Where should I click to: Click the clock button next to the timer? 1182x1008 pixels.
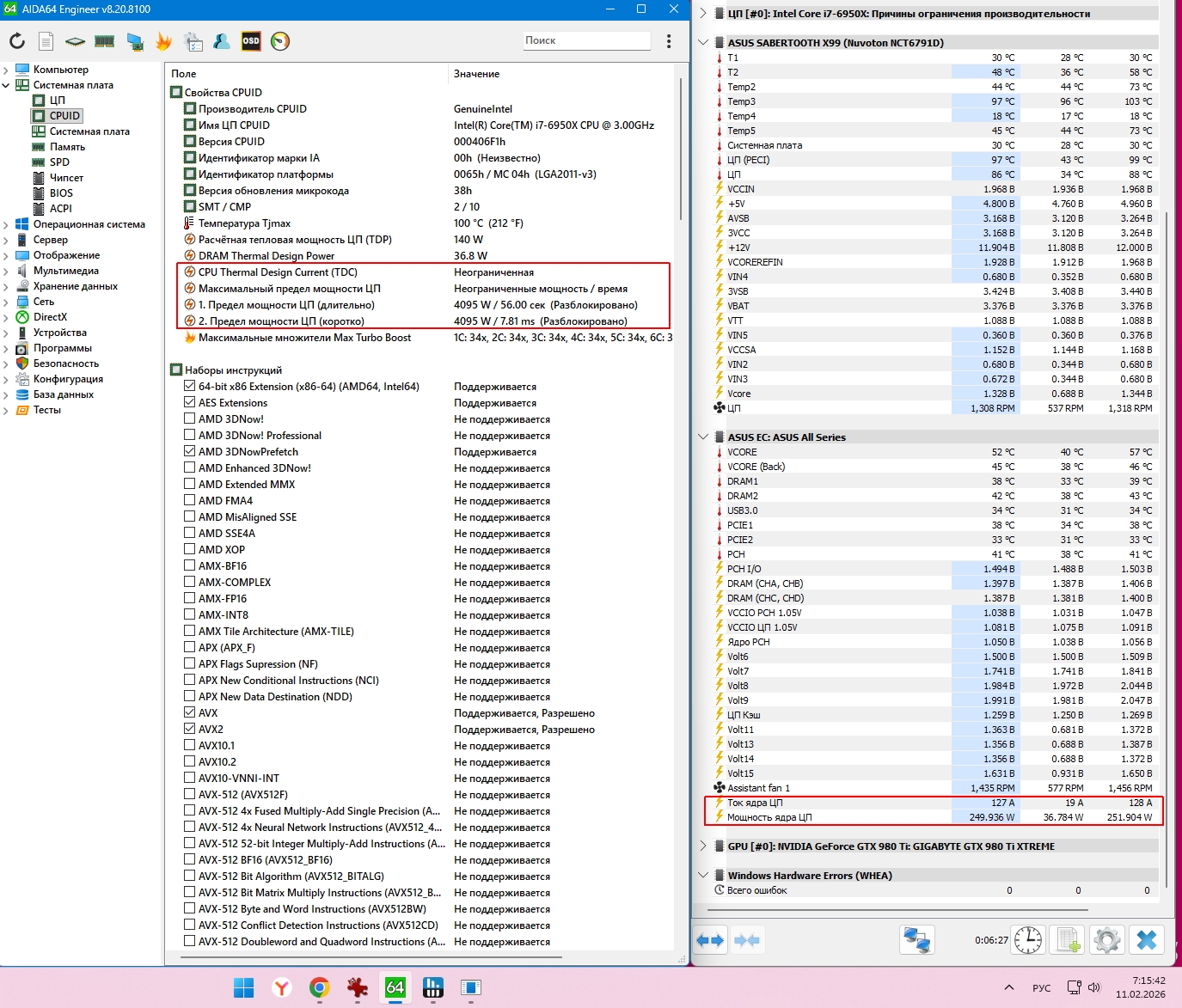(x=1028, y=940)
